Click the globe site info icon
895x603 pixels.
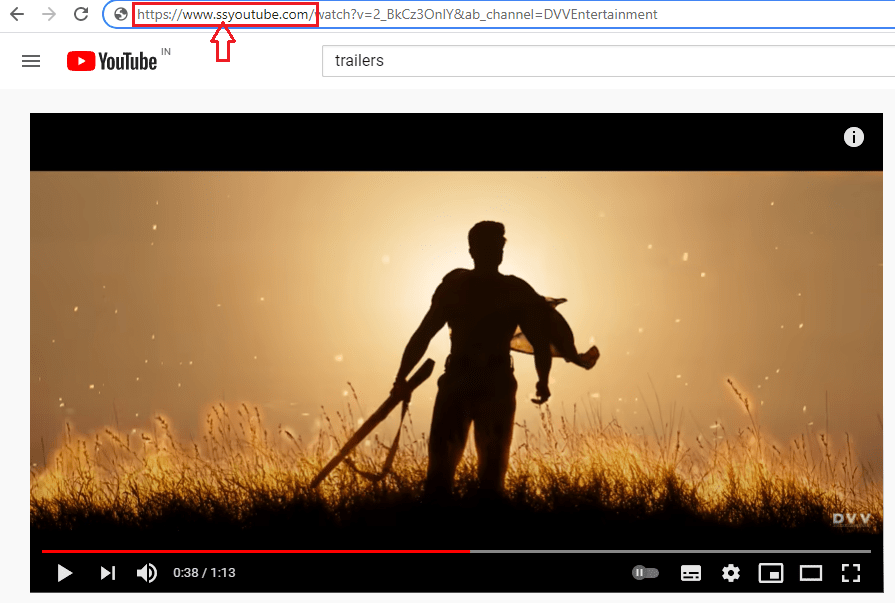(120, 14)
